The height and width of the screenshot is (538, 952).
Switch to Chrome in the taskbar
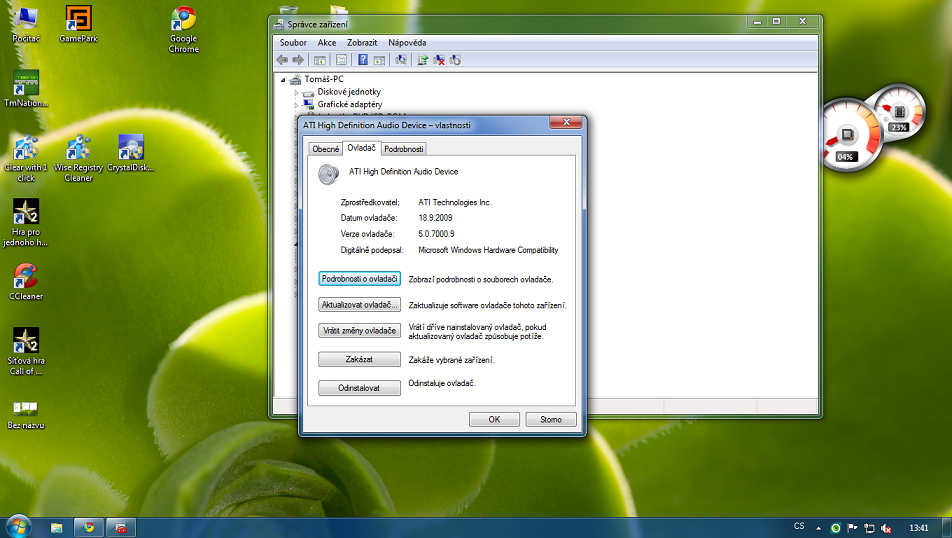89,528
